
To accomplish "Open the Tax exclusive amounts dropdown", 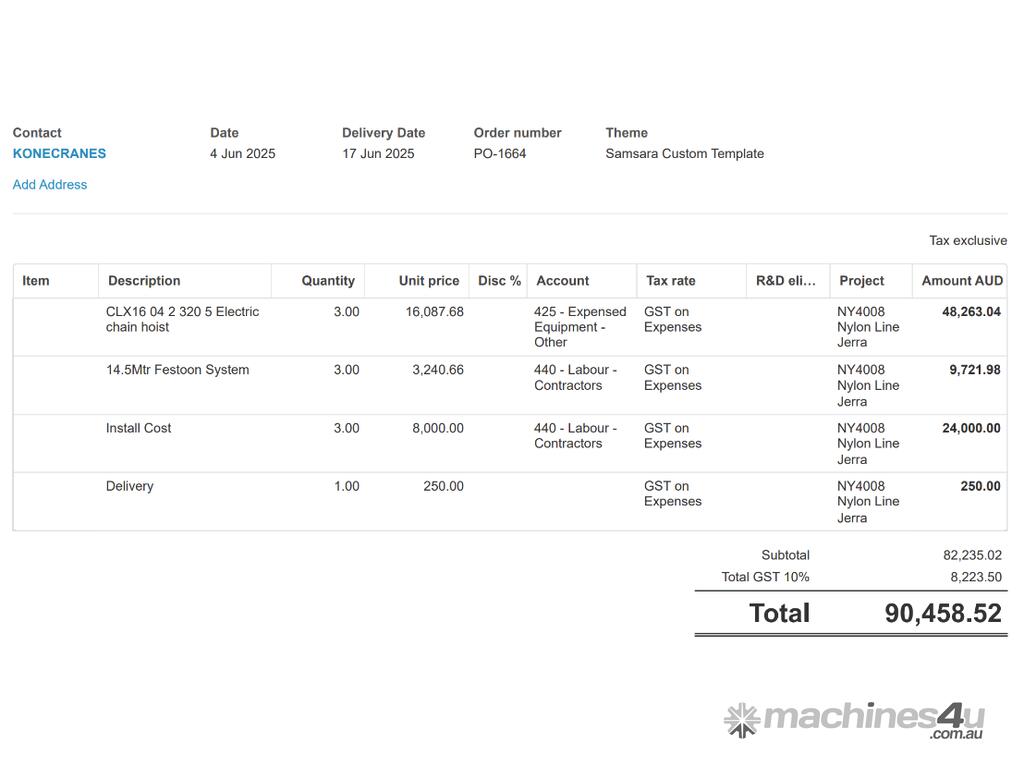I will tap(967, 241).
